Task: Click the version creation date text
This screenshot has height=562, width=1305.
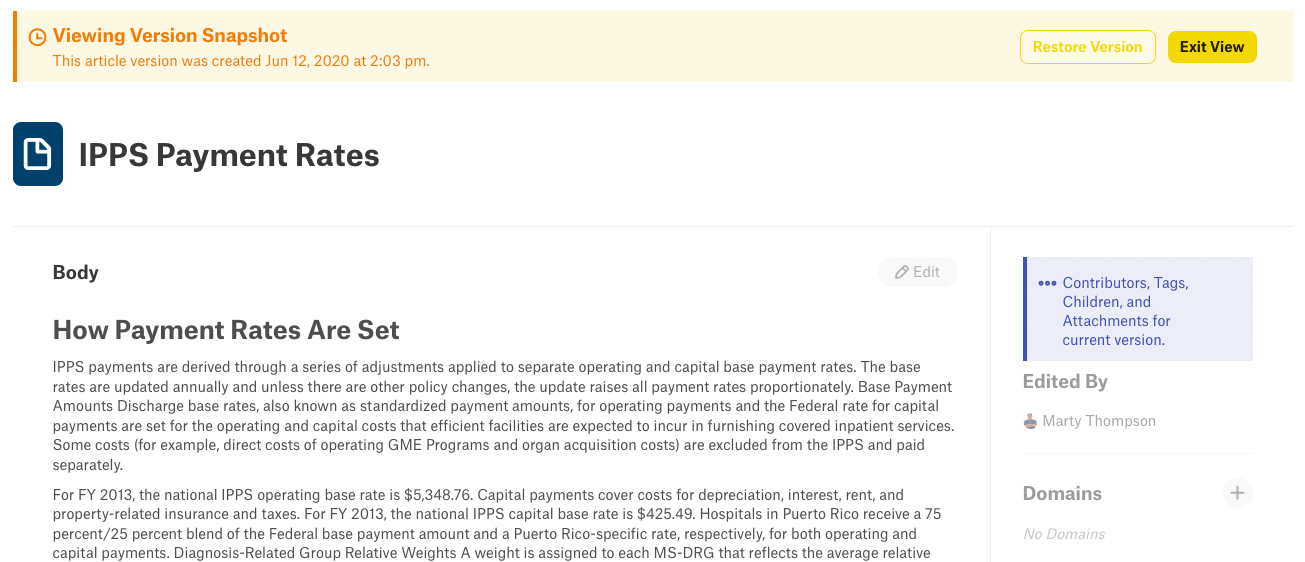Action: tap(241, 61)
